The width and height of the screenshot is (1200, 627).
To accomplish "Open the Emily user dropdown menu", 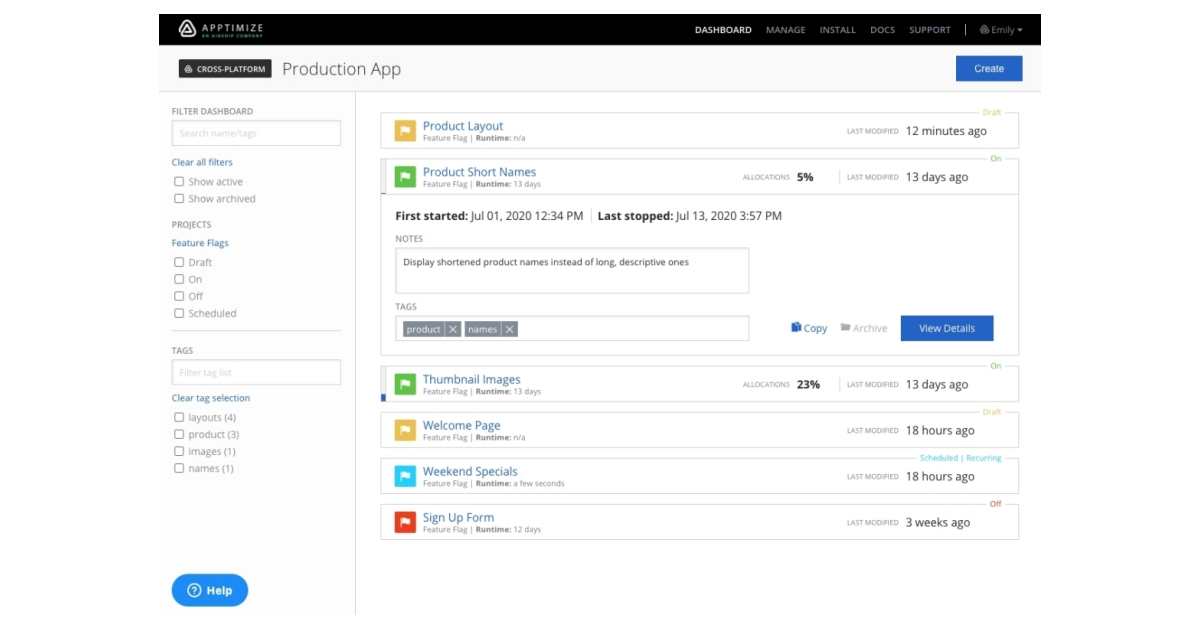I will pos(1001,30).
